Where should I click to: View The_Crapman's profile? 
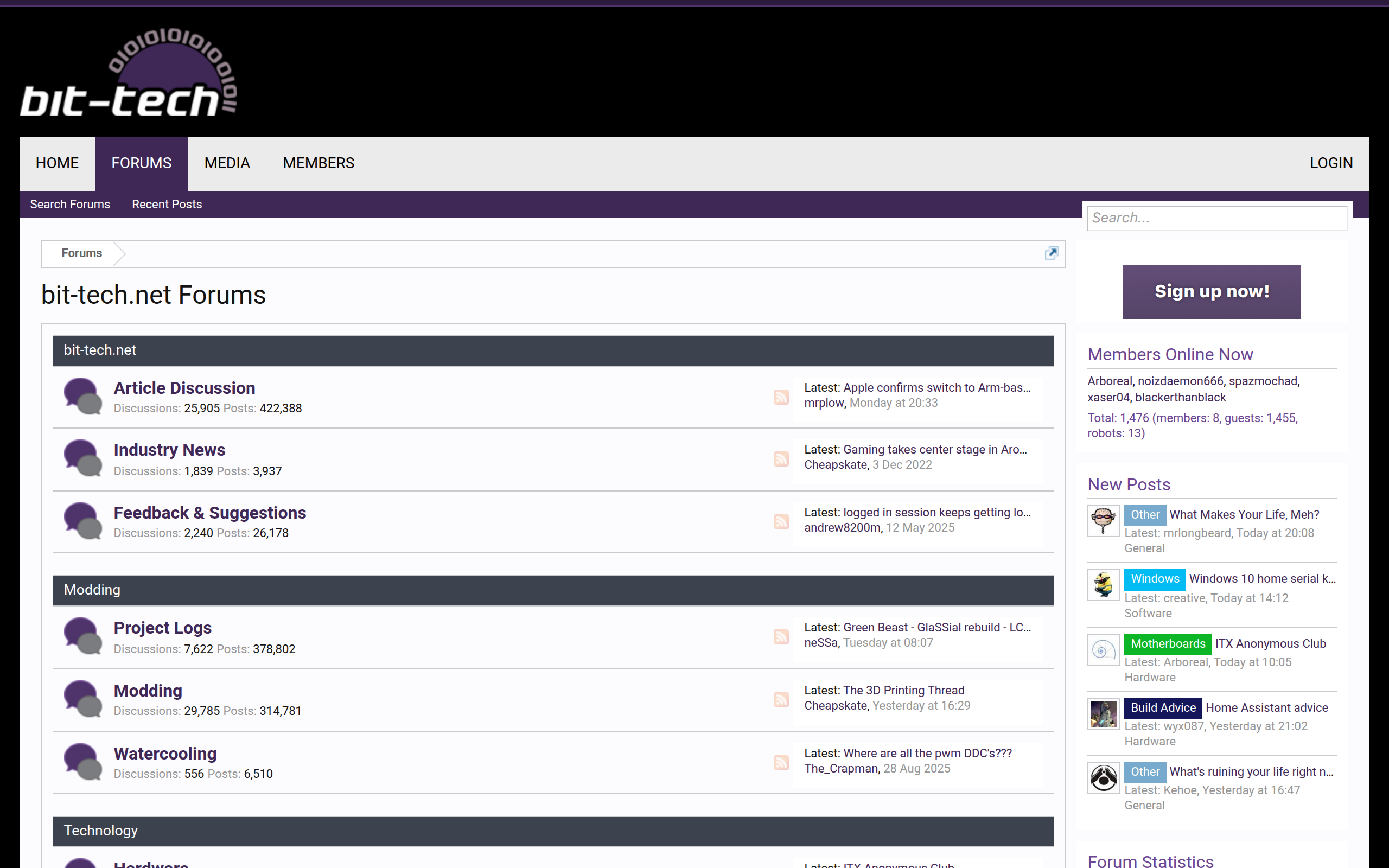pyautogui.click(x=841, y=769)
